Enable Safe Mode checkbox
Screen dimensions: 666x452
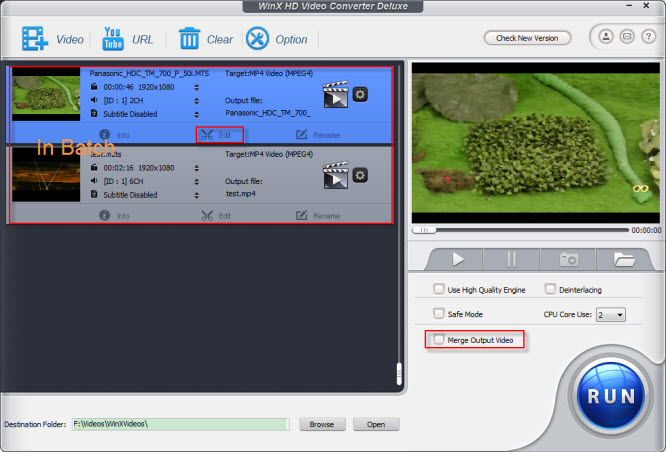click(x=439, y=314)
